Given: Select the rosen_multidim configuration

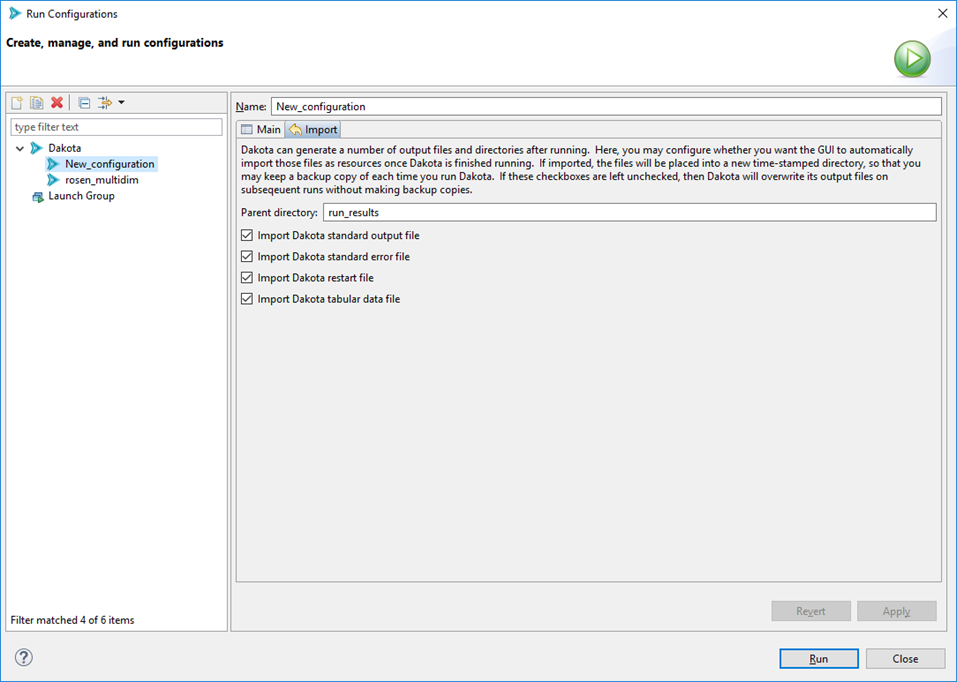Looking at the screenshot, I should click(x=101, y=180).
